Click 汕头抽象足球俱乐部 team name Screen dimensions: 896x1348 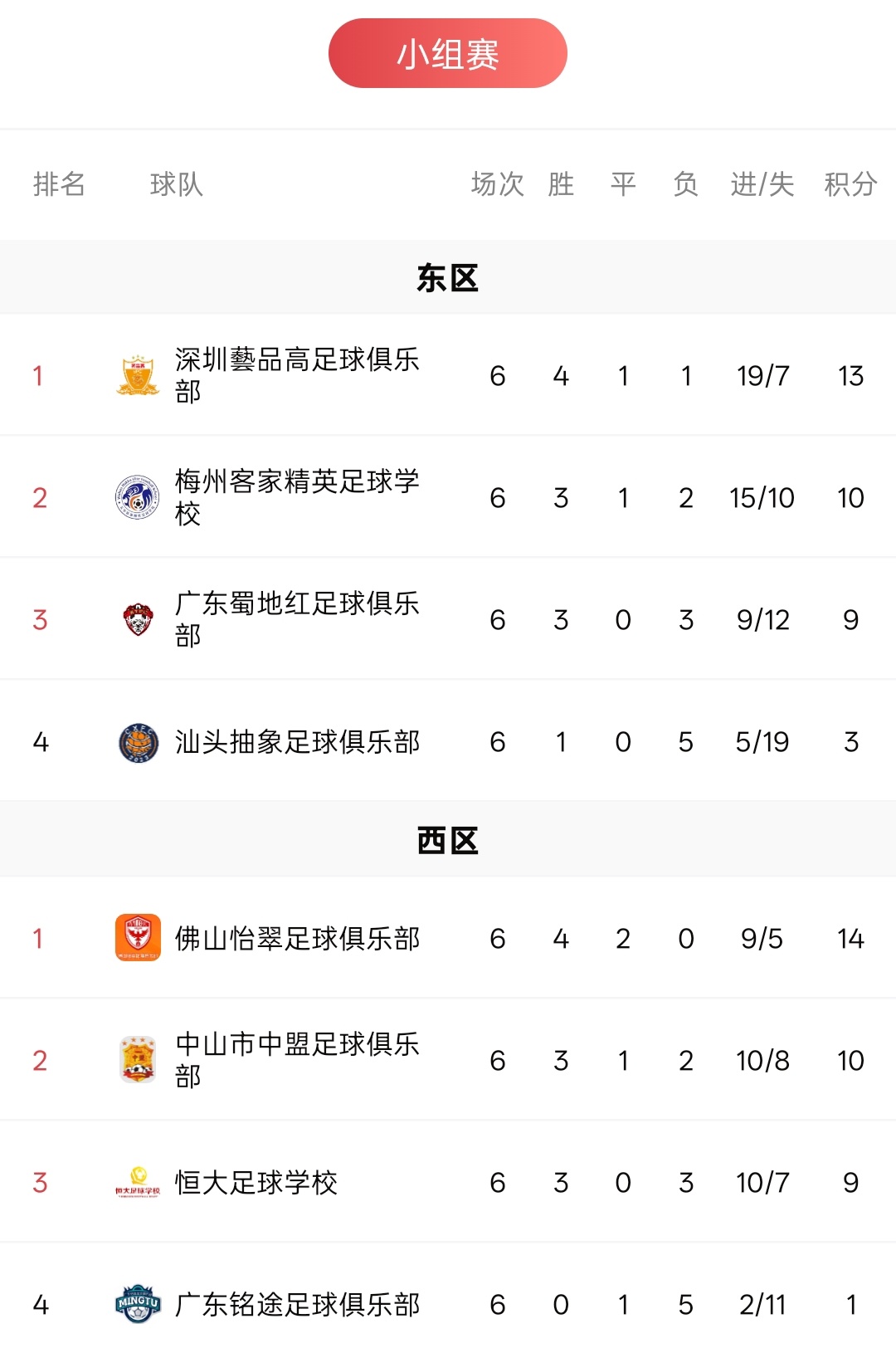pyautogui.click(x=297, y=741)
